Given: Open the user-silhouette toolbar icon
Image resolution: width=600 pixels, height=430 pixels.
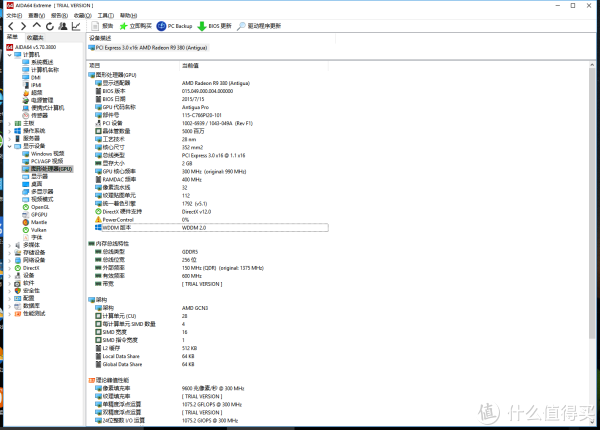Looking at the screenshot, I should point(63,26).
